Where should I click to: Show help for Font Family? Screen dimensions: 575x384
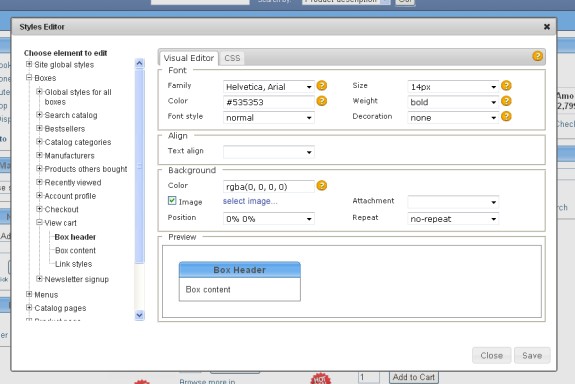(322, 85)
